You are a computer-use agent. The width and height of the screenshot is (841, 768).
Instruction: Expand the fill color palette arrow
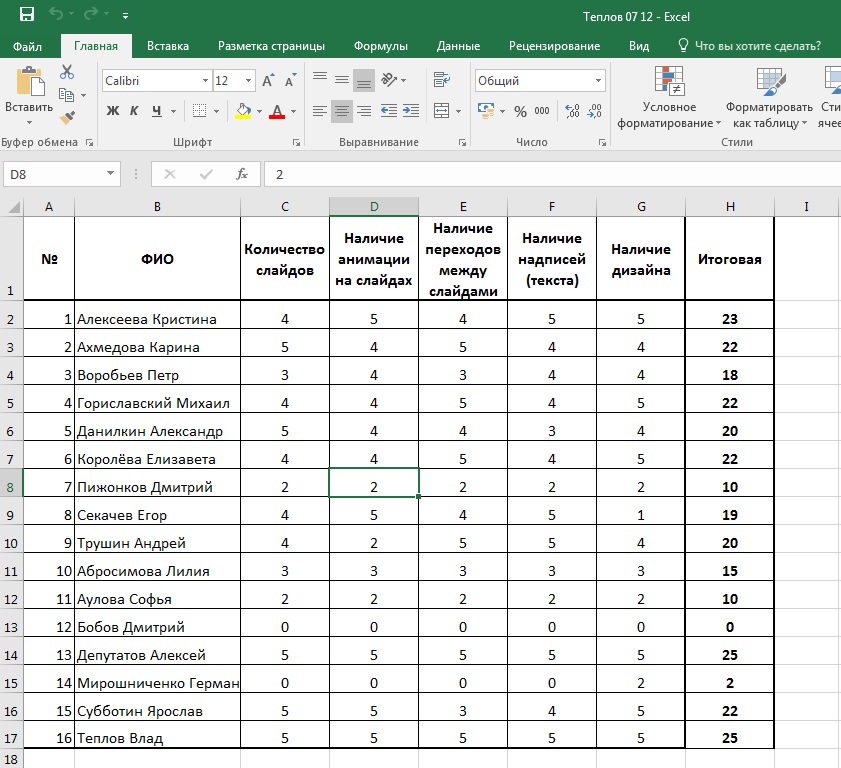pyautogui.click(x=260, y=112)
